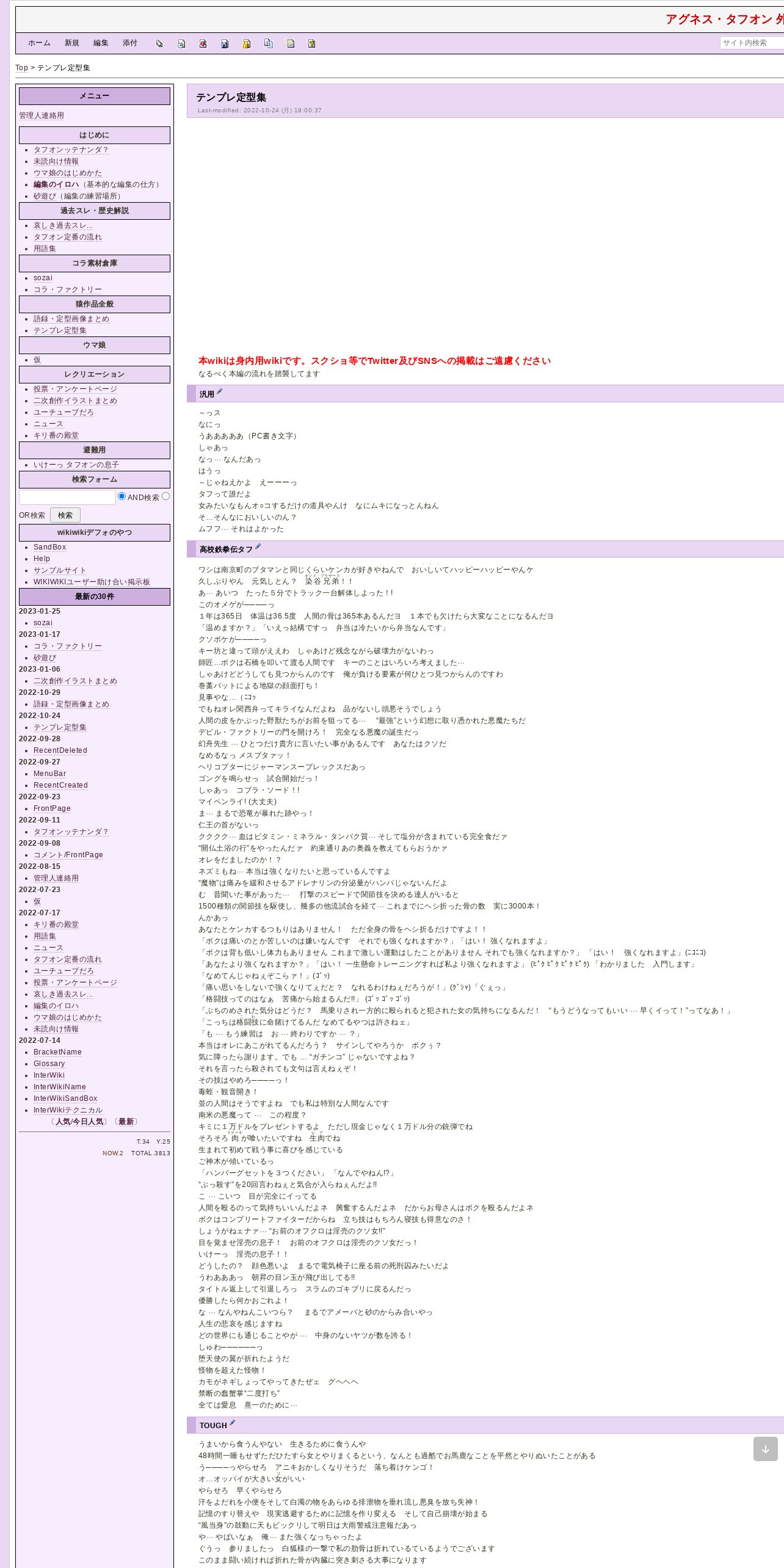
Task: Click 最新 link at sidebar bottom
Action: [x=126, y=1122]
